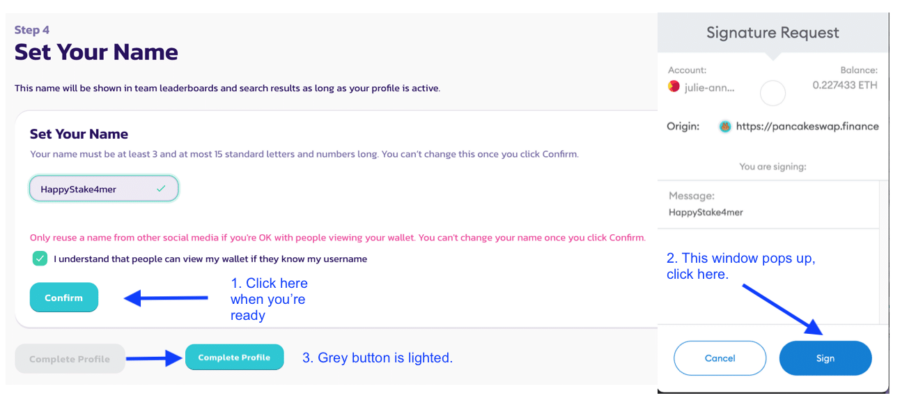Click the julie-ann account name

pyautogui.click(x=707, y=86)
